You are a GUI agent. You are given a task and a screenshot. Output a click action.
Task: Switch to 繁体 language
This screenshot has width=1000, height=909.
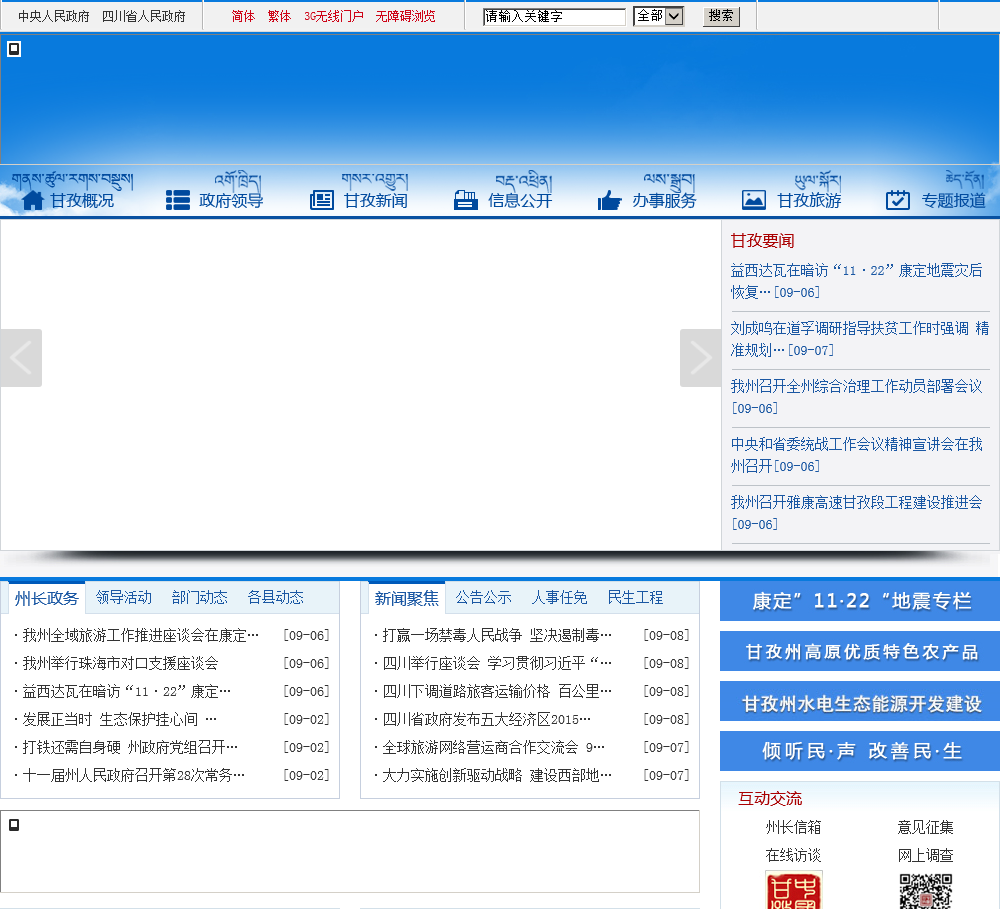click(x=279, y=17)
